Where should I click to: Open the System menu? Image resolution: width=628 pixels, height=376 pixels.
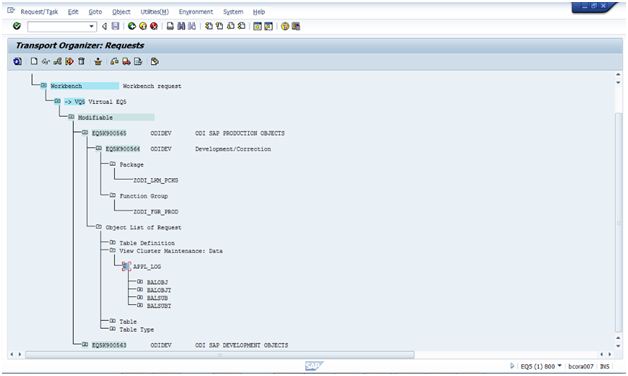tap(233, 12)
